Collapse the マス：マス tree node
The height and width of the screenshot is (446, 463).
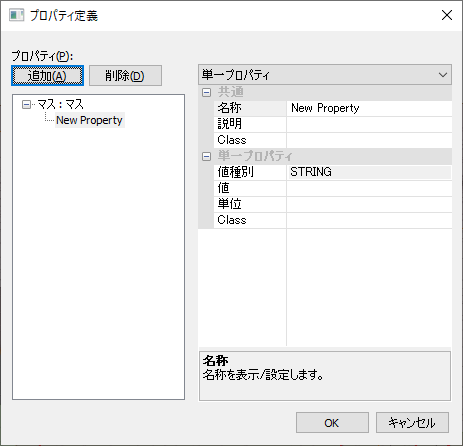point(26,105)
